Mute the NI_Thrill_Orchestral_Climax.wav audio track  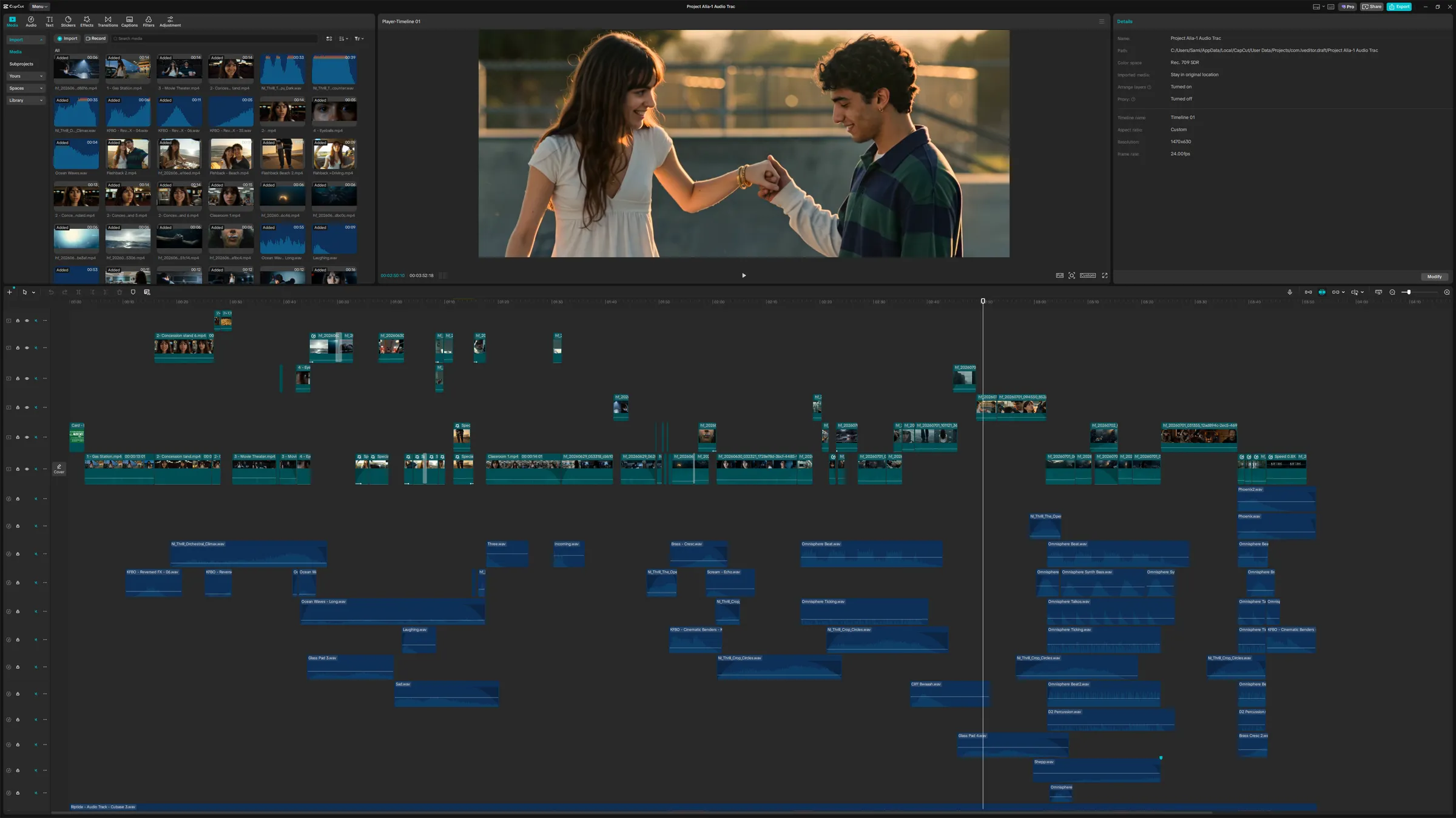coord(36,554)
